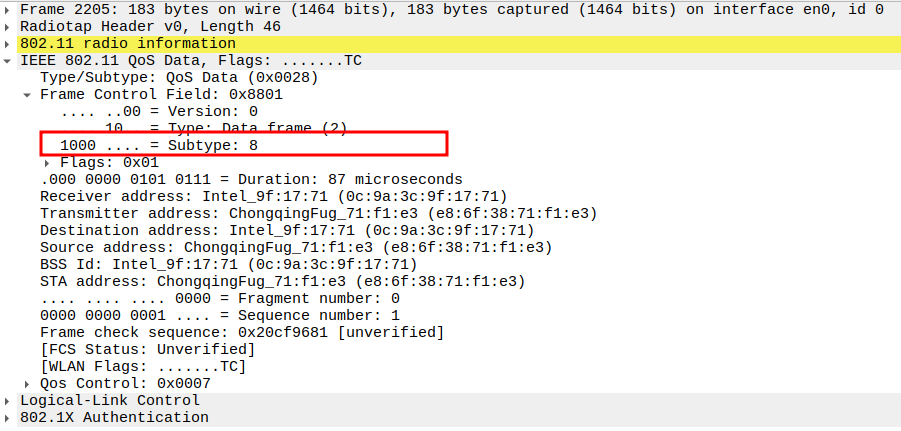Expand the Logical-Link Control section
The height and width of the screenshot is (431, 901).
(9, 400)
